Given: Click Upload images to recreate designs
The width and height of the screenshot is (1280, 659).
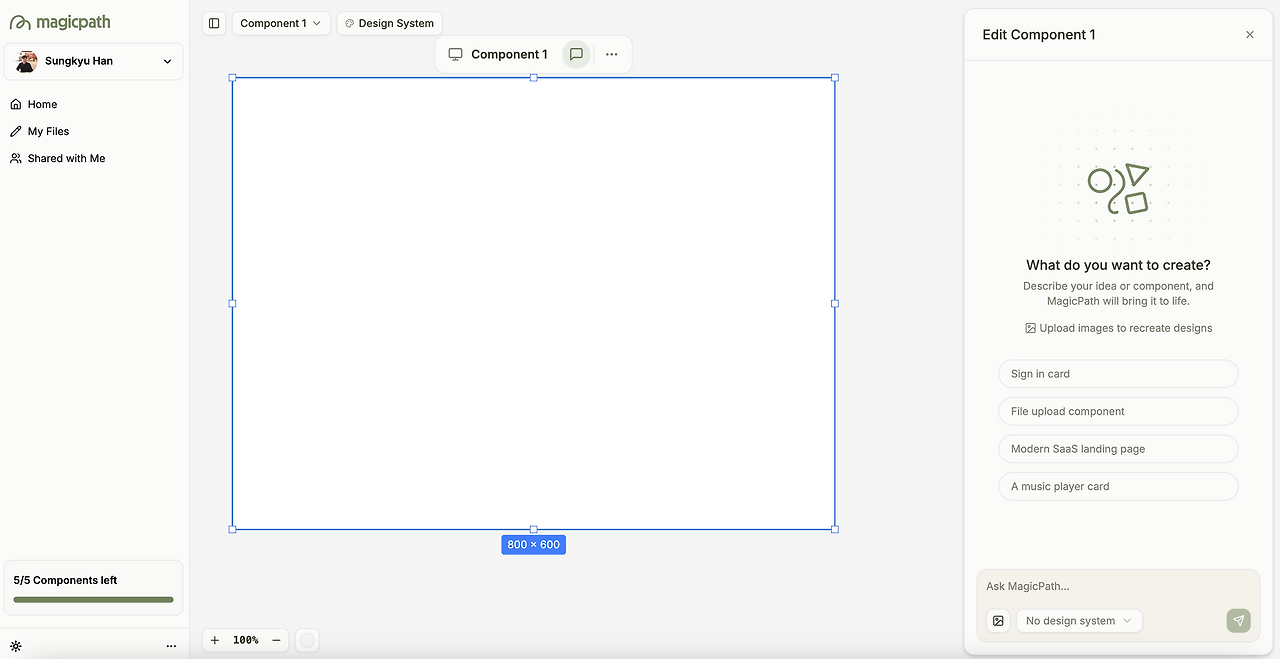Looking at the screenshot, I should (1118, 328).
